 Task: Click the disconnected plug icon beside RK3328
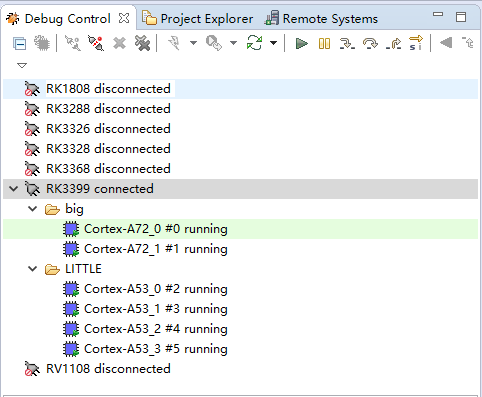[32, 149]
